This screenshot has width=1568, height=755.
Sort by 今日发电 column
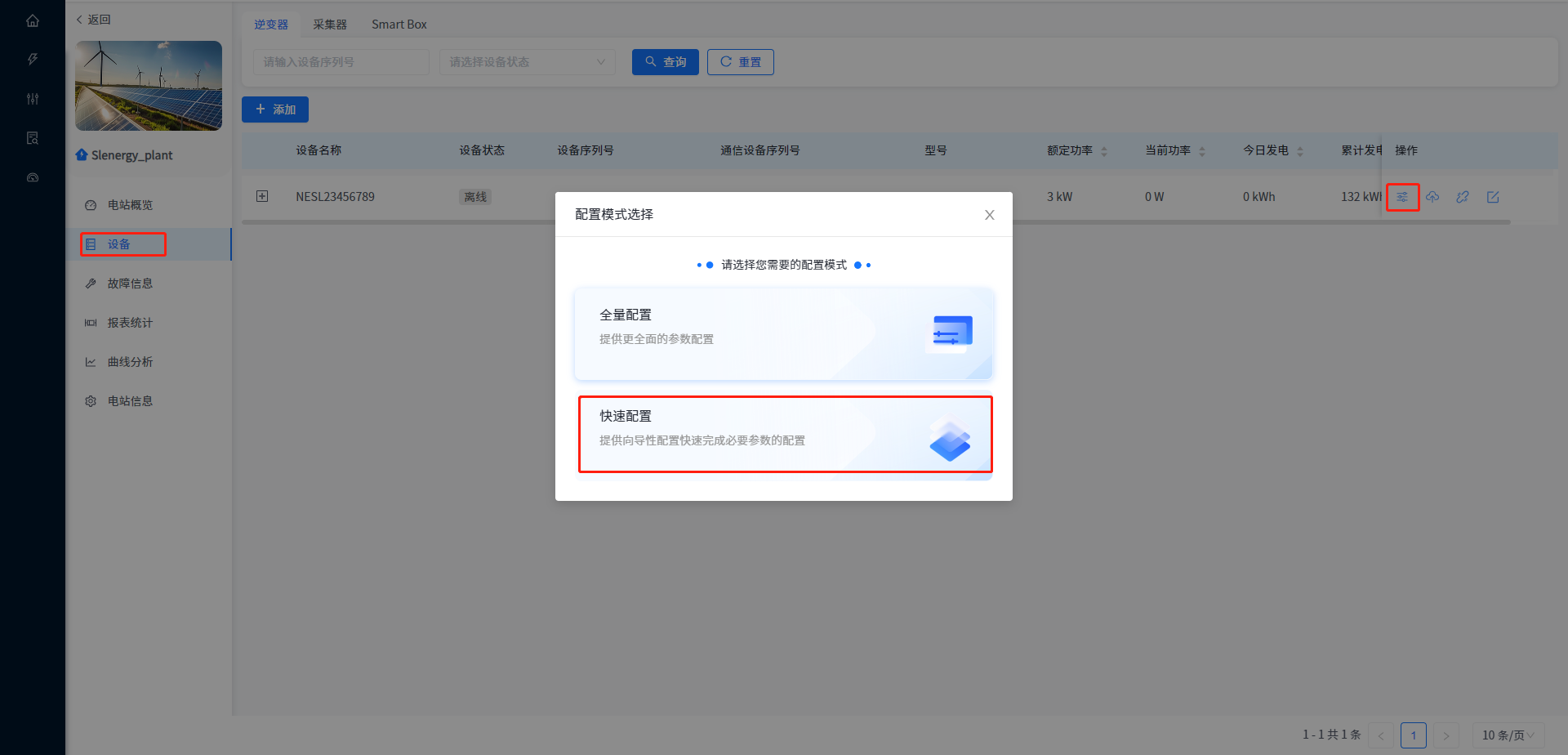point(1300,151)
